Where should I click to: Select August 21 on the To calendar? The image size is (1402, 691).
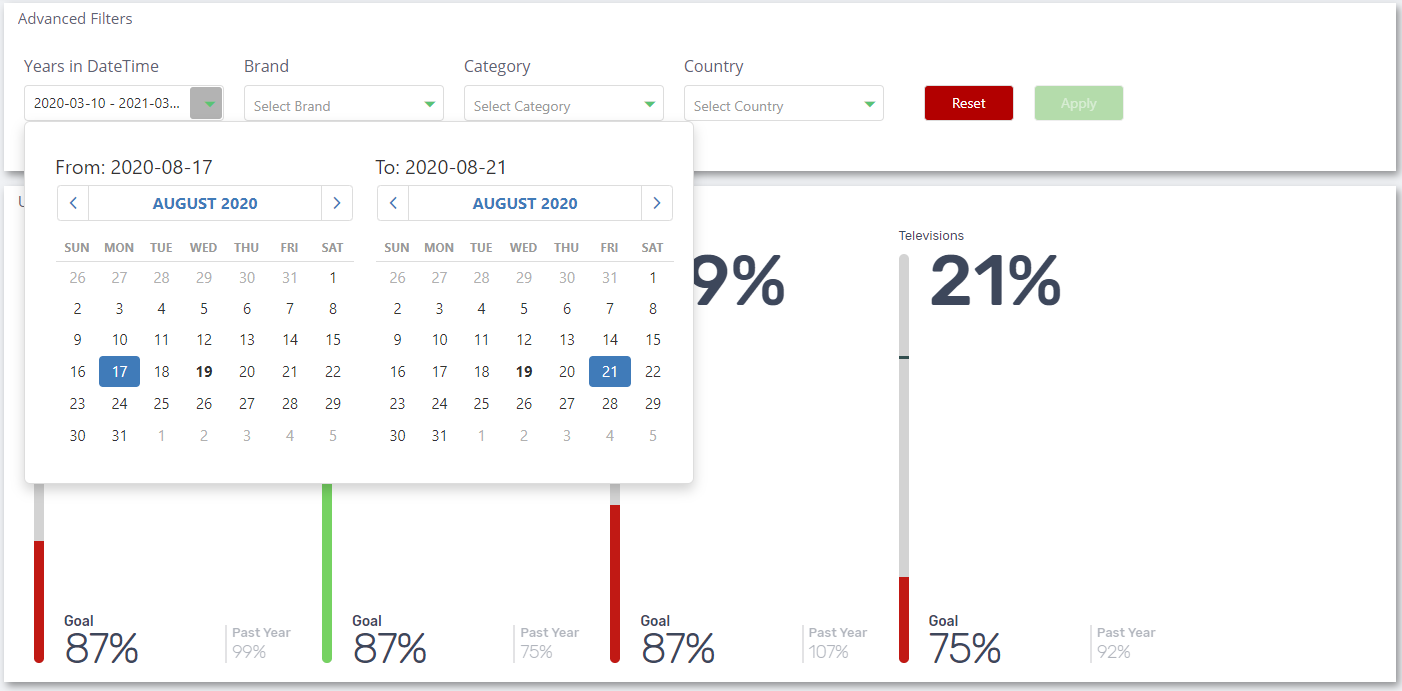pyautogui.click(x=610, y=371)
